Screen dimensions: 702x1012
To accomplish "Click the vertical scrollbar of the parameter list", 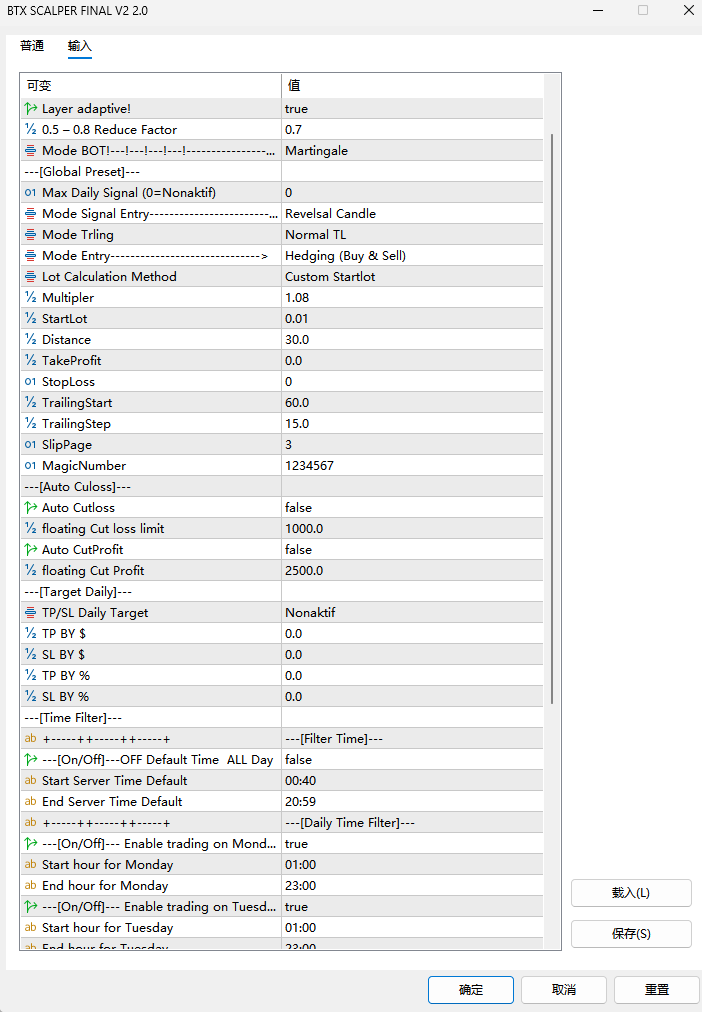I will [x=552, y=420].
